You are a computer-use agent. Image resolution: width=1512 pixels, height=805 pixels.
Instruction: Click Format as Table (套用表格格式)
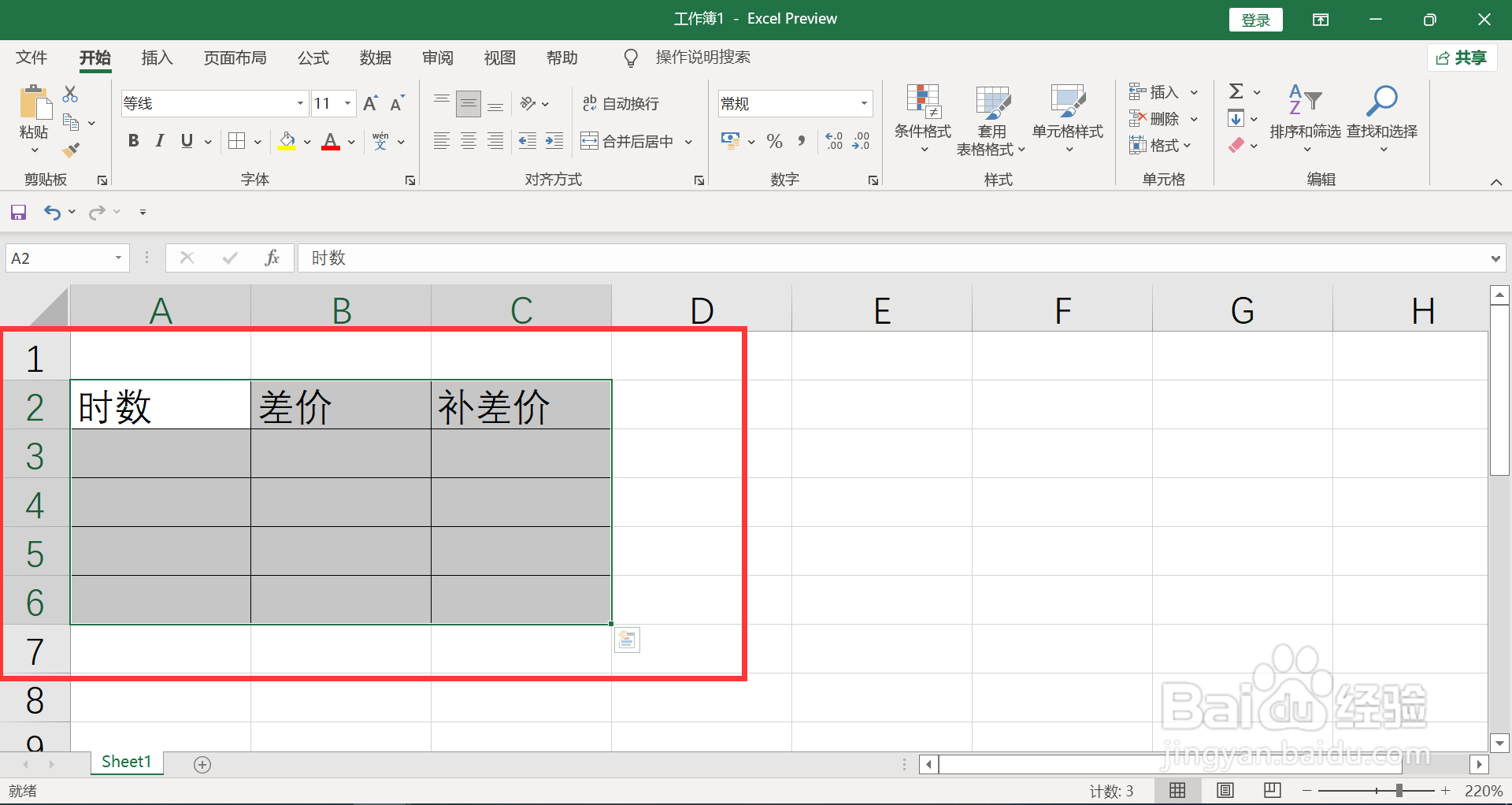(x=991, y=120)
